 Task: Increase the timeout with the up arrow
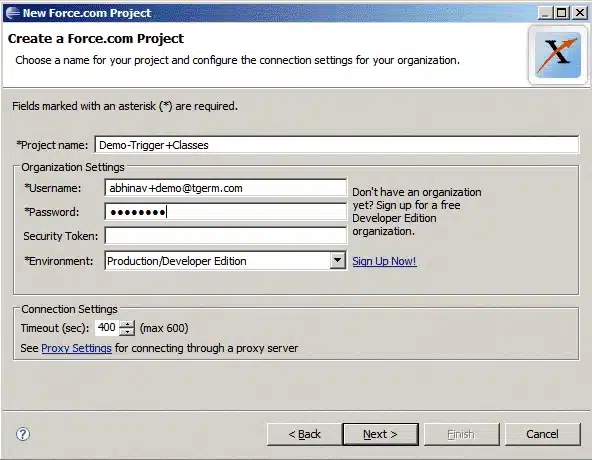(x=127, y=324)
